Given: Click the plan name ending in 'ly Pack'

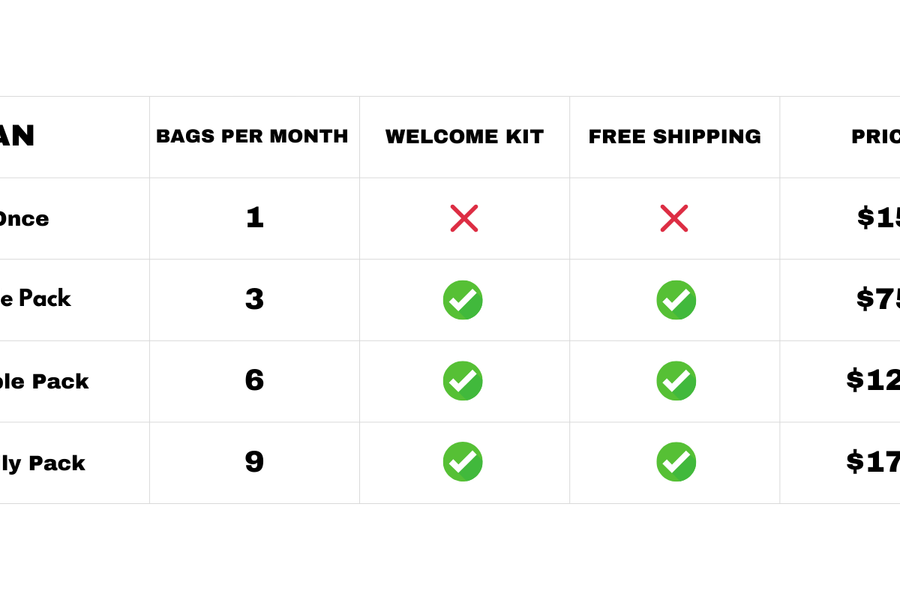Looking at the screenshot, I should coord(42,463).
